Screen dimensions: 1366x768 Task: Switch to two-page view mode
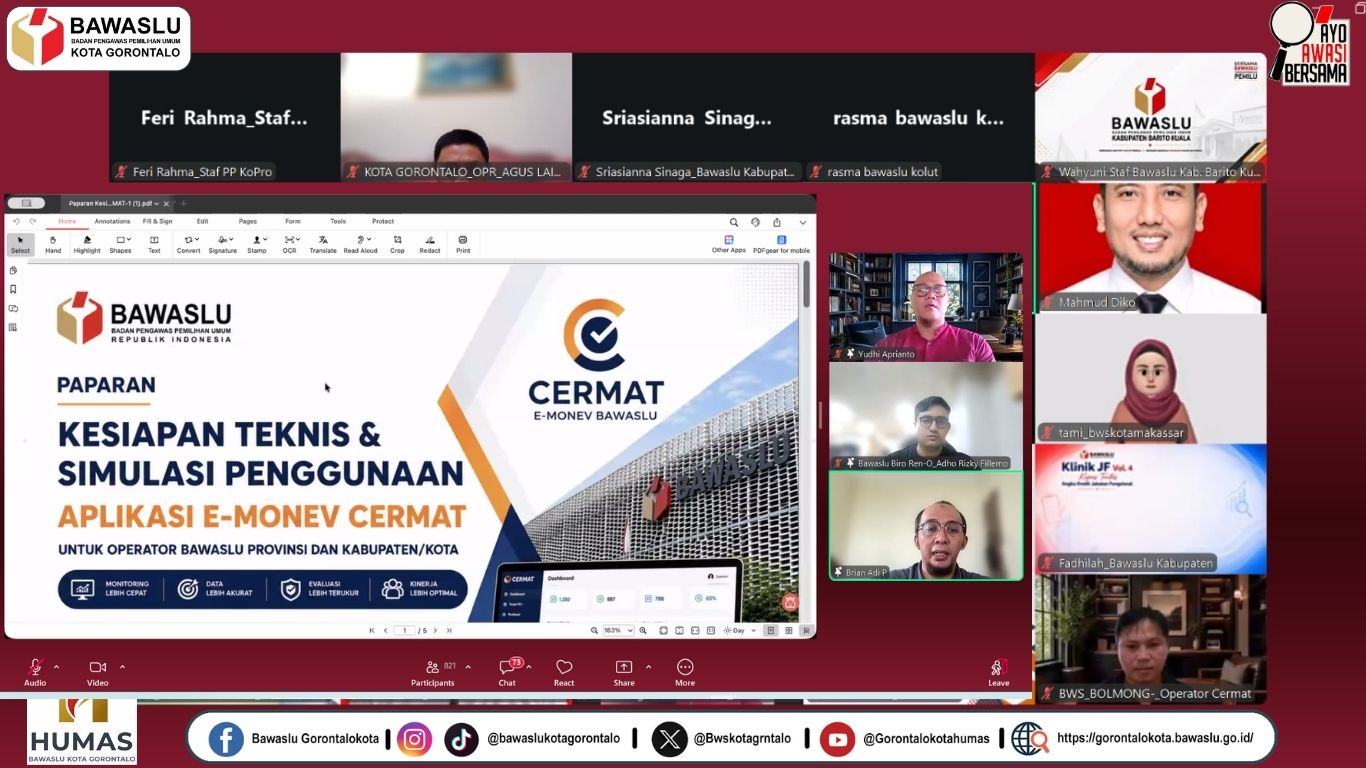point(789,630)
